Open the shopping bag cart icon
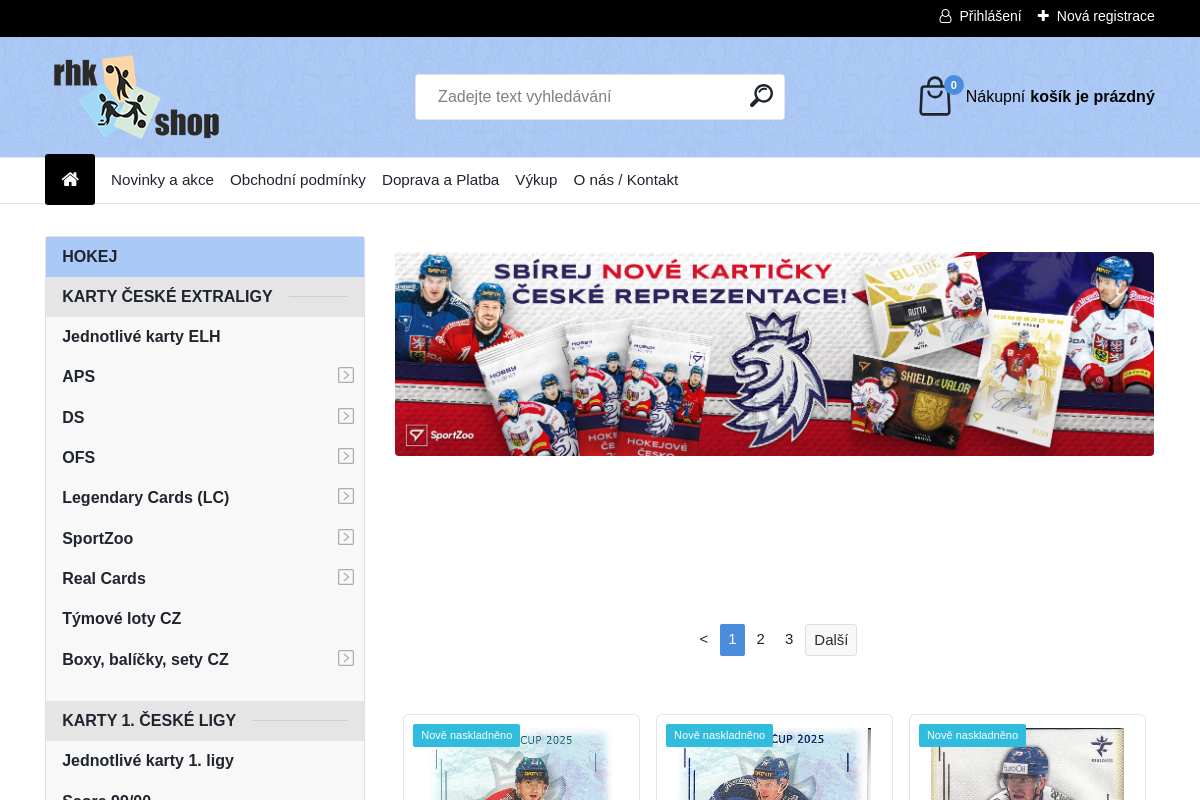The width and height of the screenshot is (1200, 800). click(935, 97)
